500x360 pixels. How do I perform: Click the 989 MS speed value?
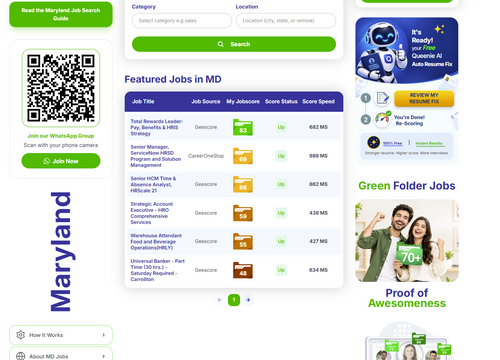(318, 156)
